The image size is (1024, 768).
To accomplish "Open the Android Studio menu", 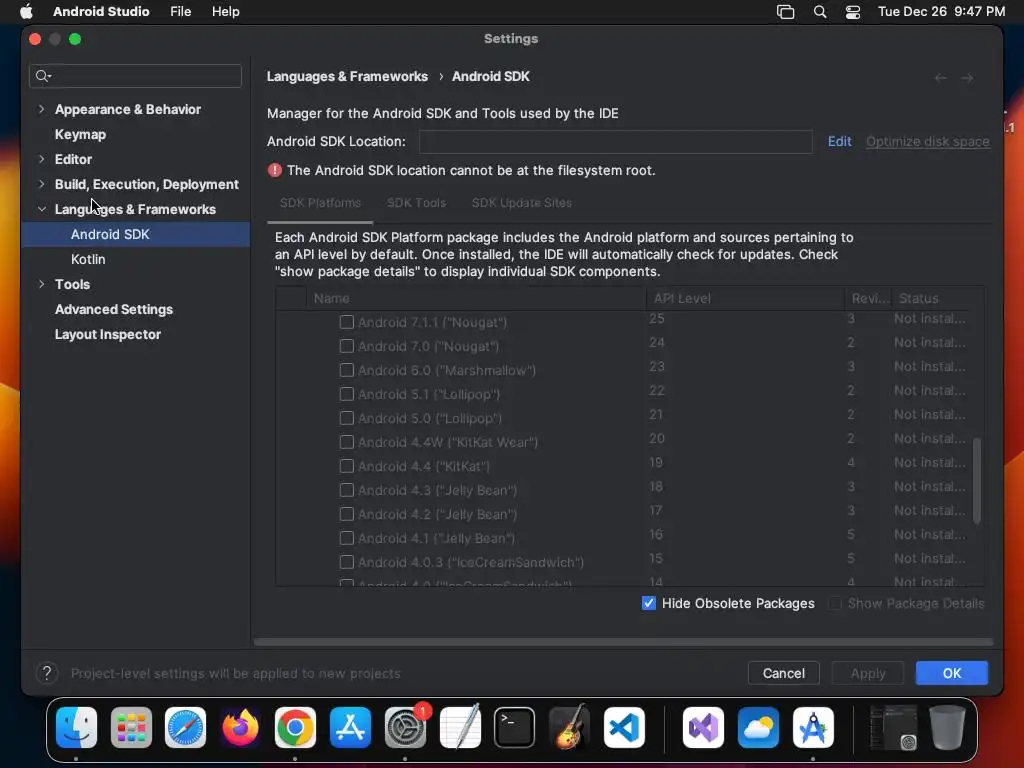I will pos(101,12).
